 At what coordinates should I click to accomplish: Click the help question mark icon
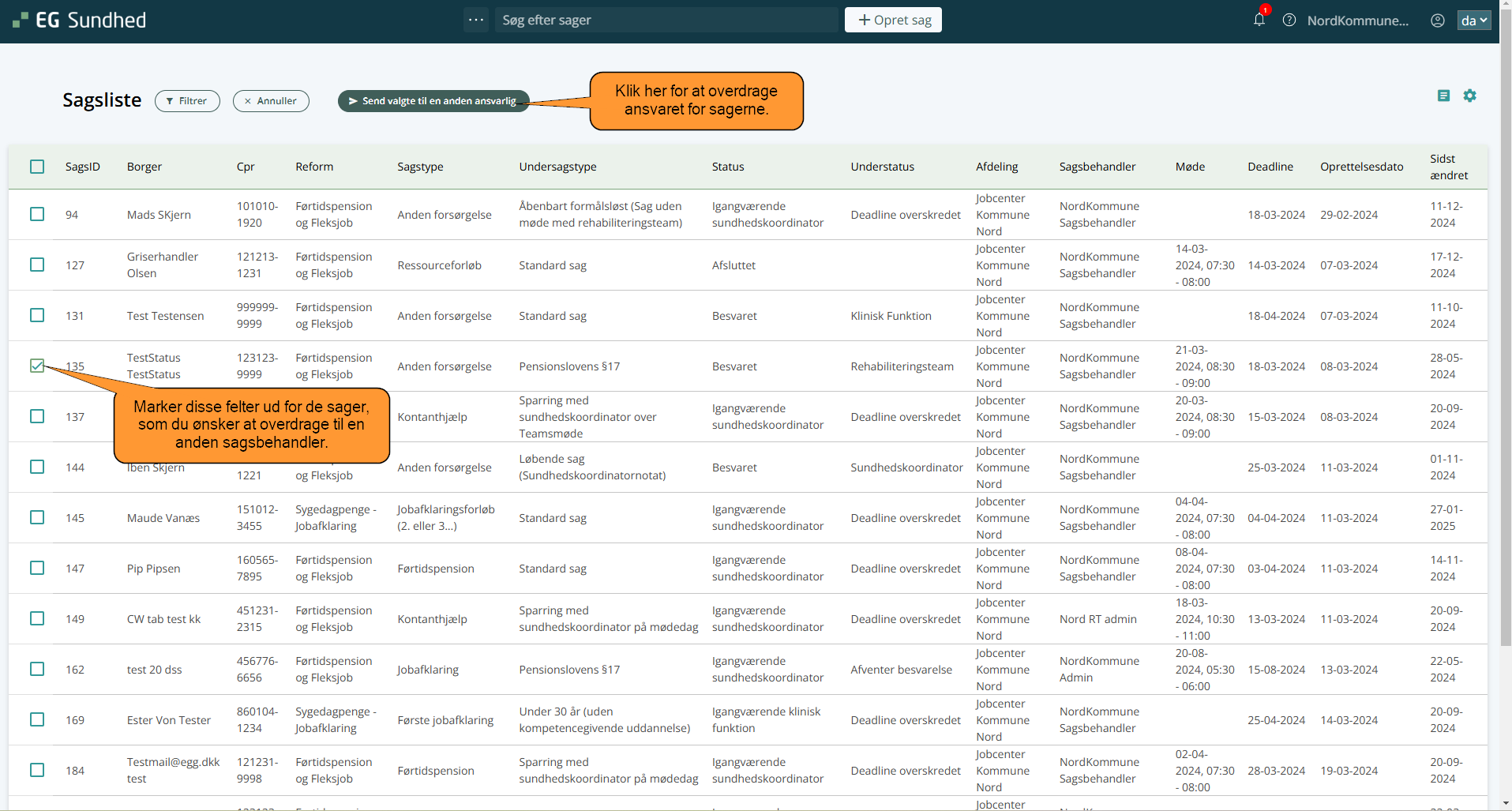1289,21
